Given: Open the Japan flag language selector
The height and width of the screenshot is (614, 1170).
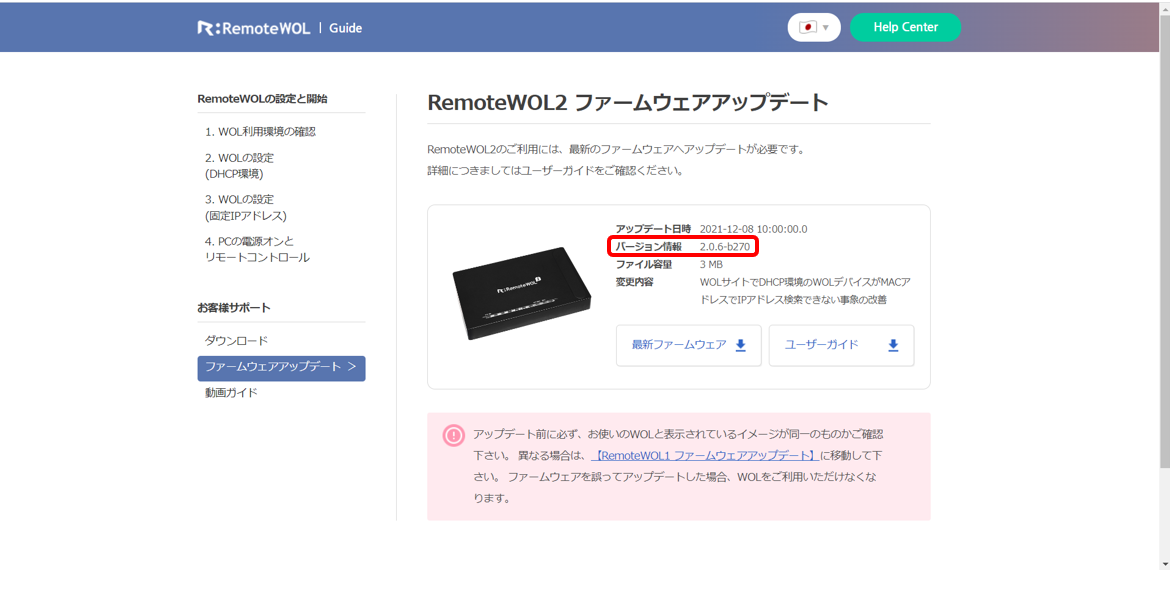Looking at the screenshot, I should (x=814, y=28).
